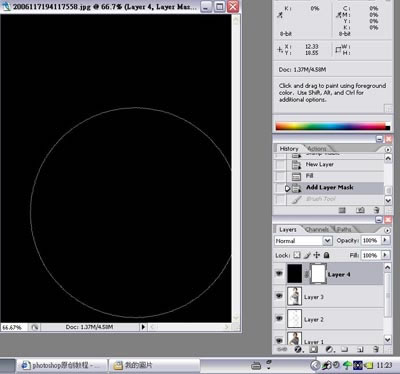Open the status bar Doc info arrow menu

143,327
